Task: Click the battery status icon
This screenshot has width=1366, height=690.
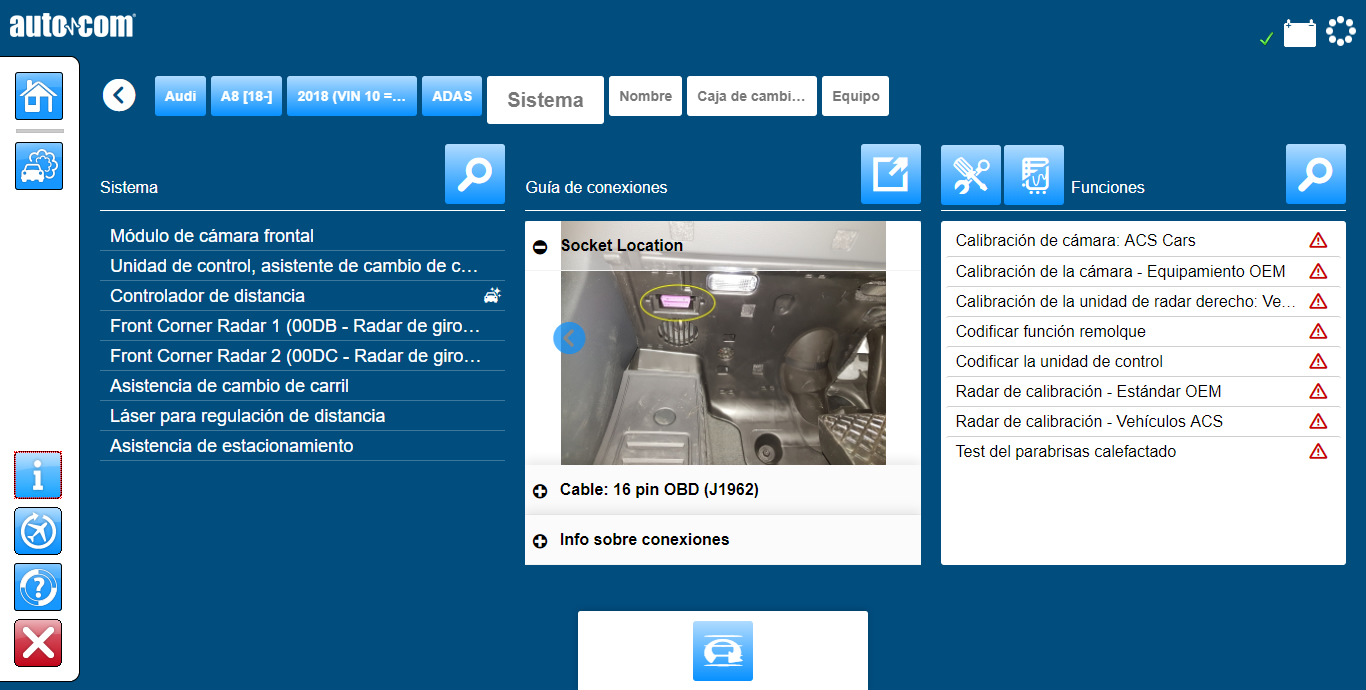Action: coord(1300,34)
